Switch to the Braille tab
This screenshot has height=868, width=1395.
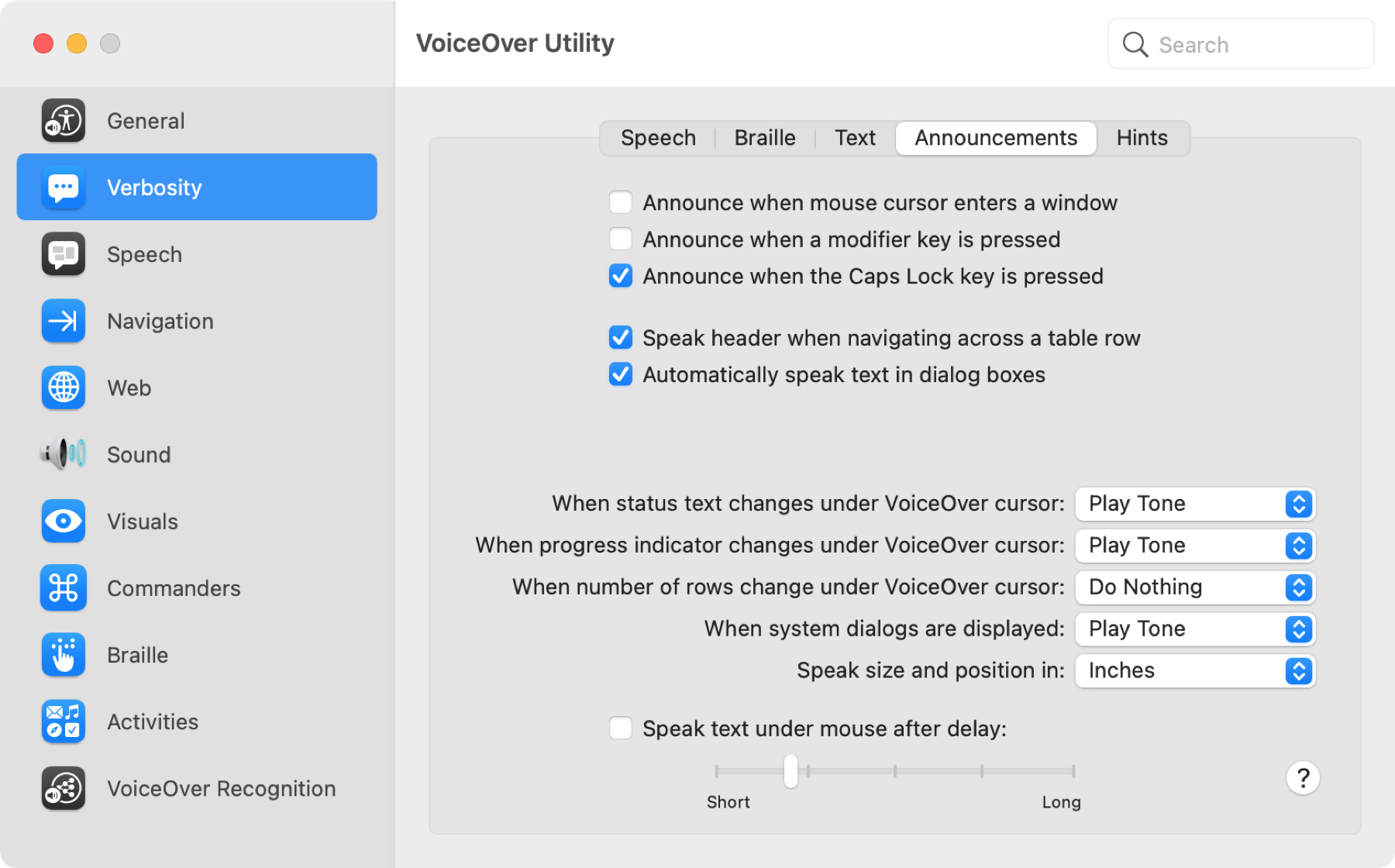point(765,138)
